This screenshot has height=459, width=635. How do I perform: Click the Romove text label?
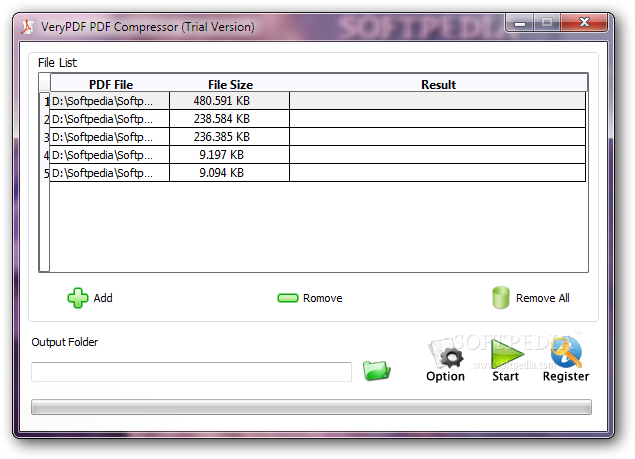[322, 298]
